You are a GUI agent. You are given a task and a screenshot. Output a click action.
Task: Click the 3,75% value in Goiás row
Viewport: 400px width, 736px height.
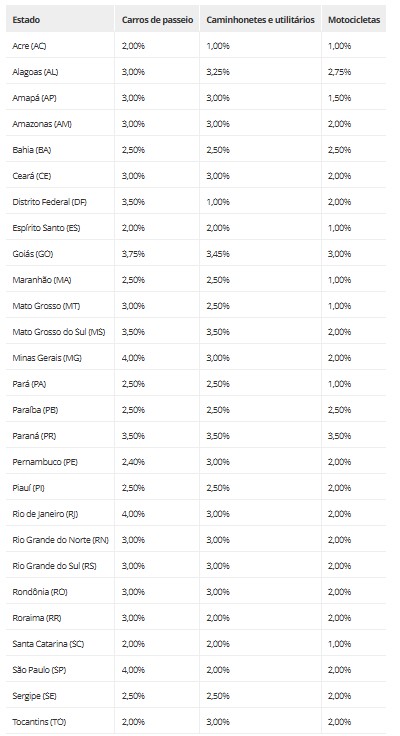(x=133, y=254)
